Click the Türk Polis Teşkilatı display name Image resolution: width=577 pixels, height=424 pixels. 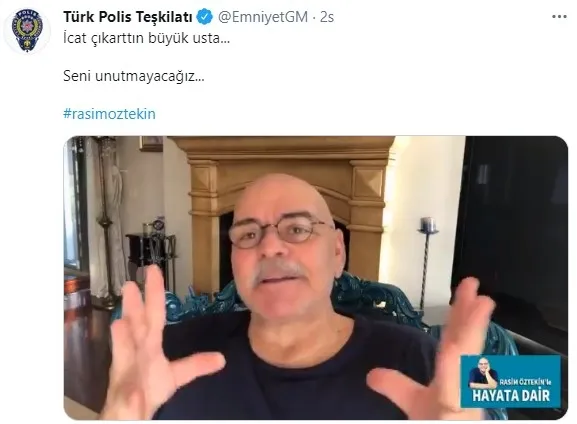tap(128, 17)
